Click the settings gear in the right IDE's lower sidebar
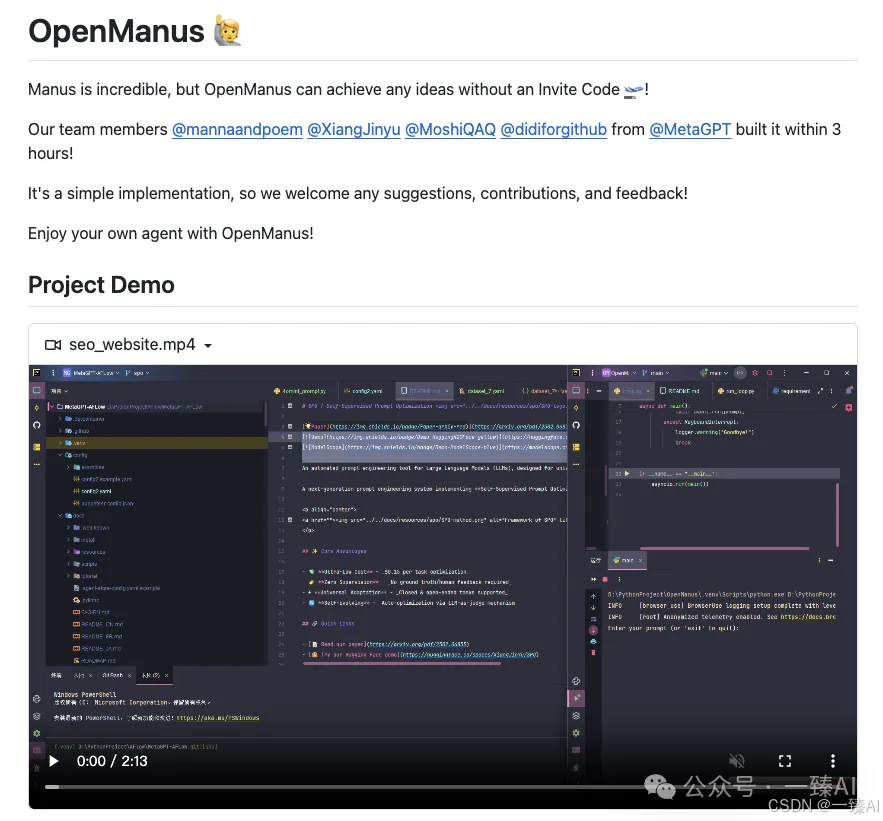883x821 pixels. [576, 733]
